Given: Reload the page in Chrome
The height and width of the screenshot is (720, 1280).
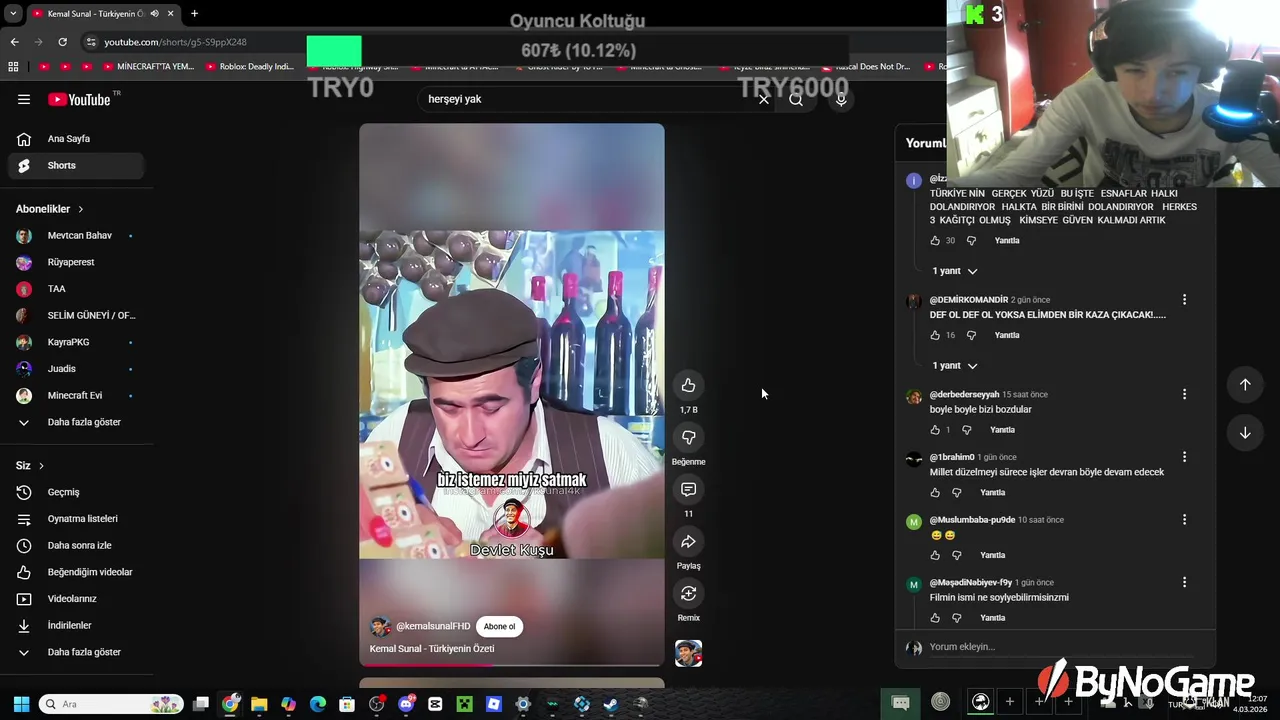Looking at the screenshot, I should (x=62, y=42).
